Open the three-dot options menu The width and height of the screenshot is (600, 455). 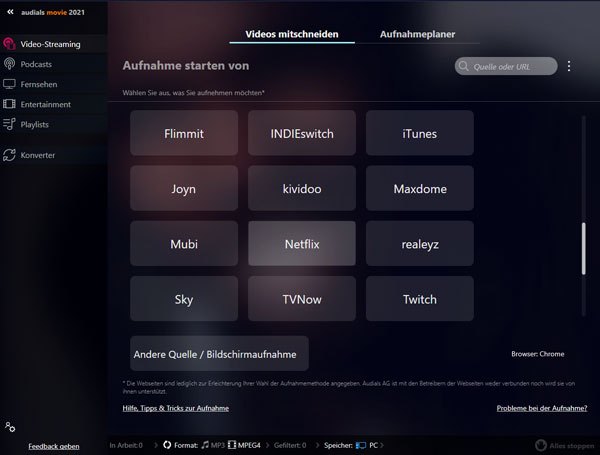point(569,66)
